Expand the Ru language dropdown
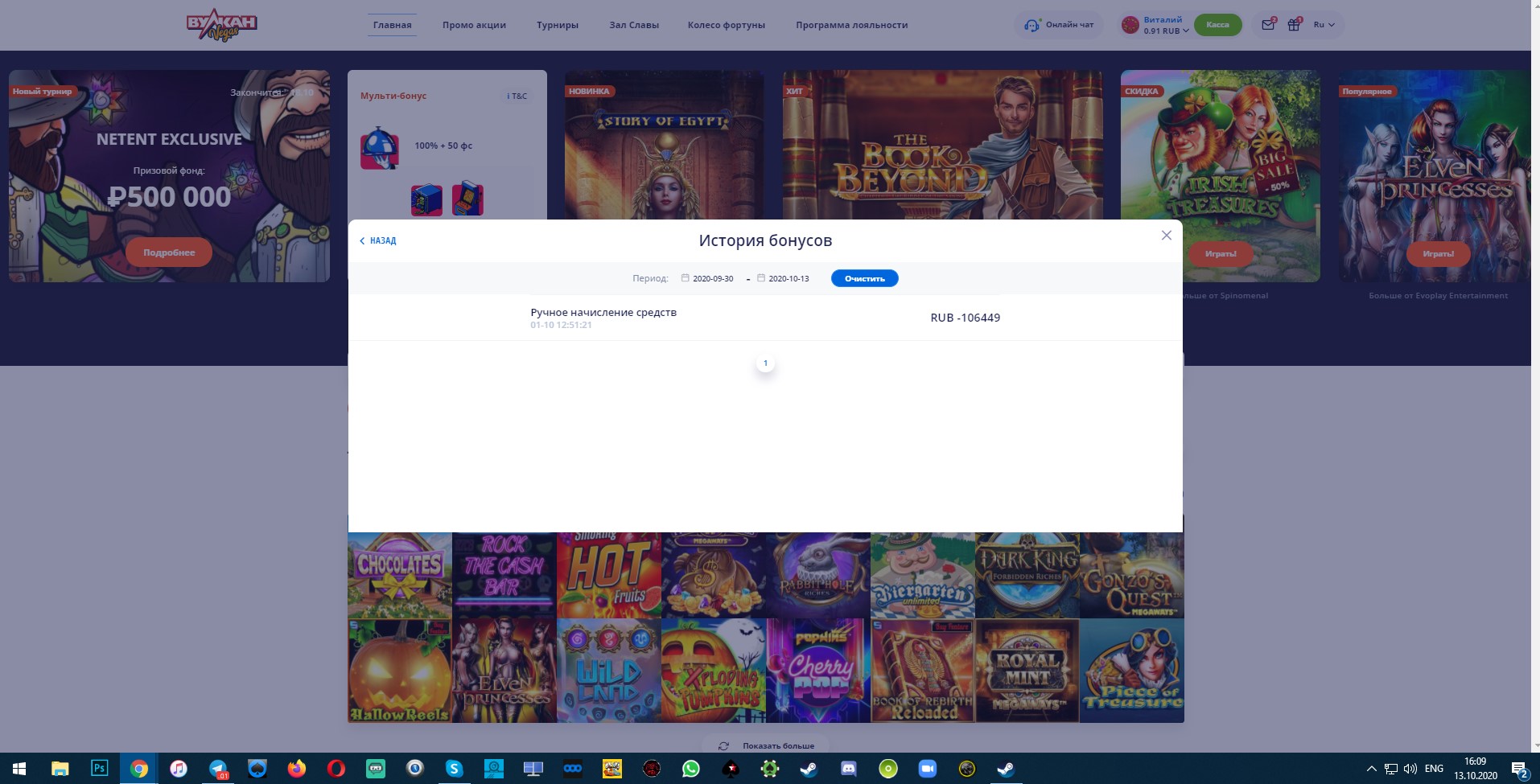 (1324, 25)
